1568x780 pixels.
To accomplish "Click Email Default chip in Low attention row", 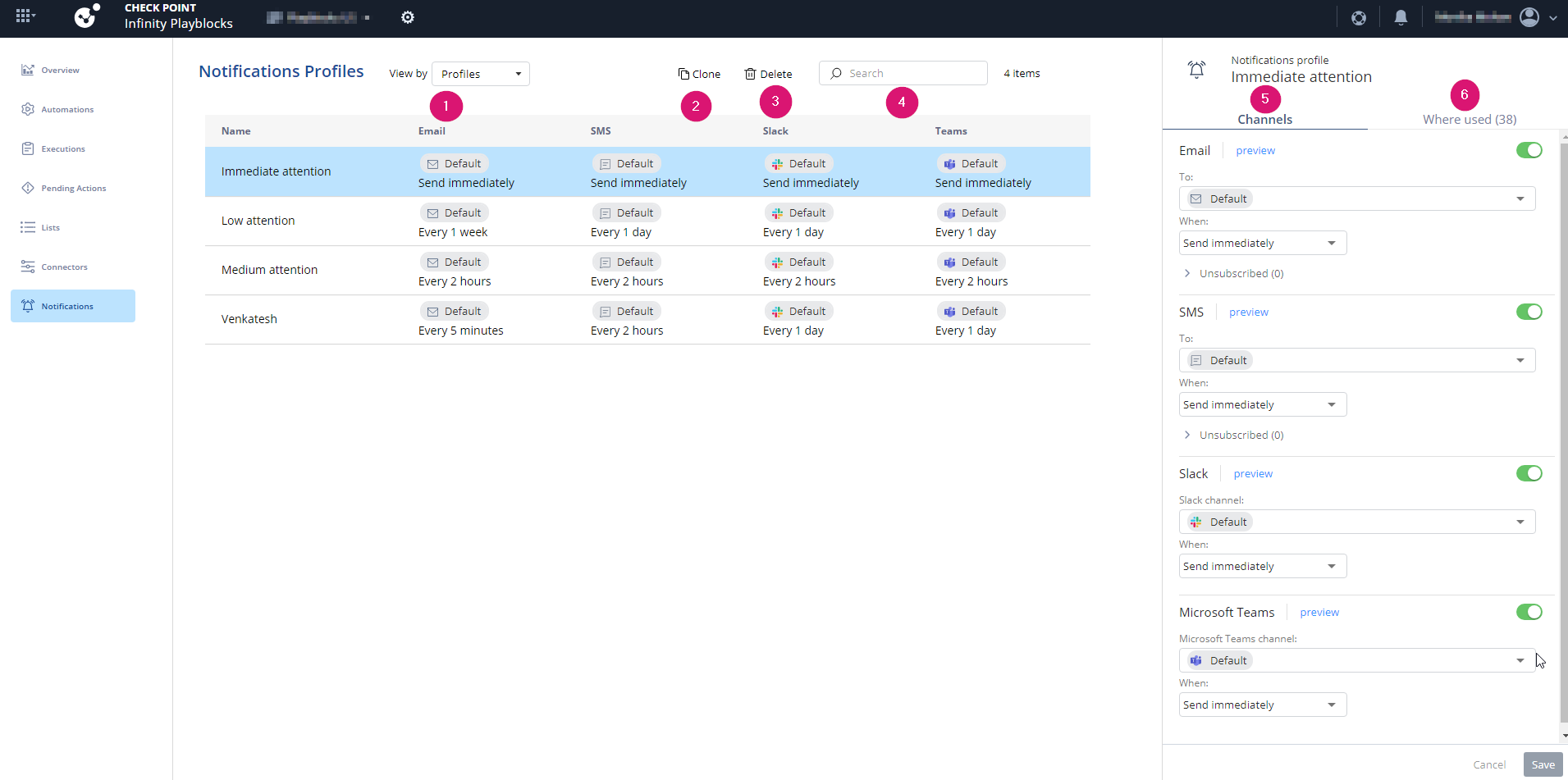I will (455, 212).
